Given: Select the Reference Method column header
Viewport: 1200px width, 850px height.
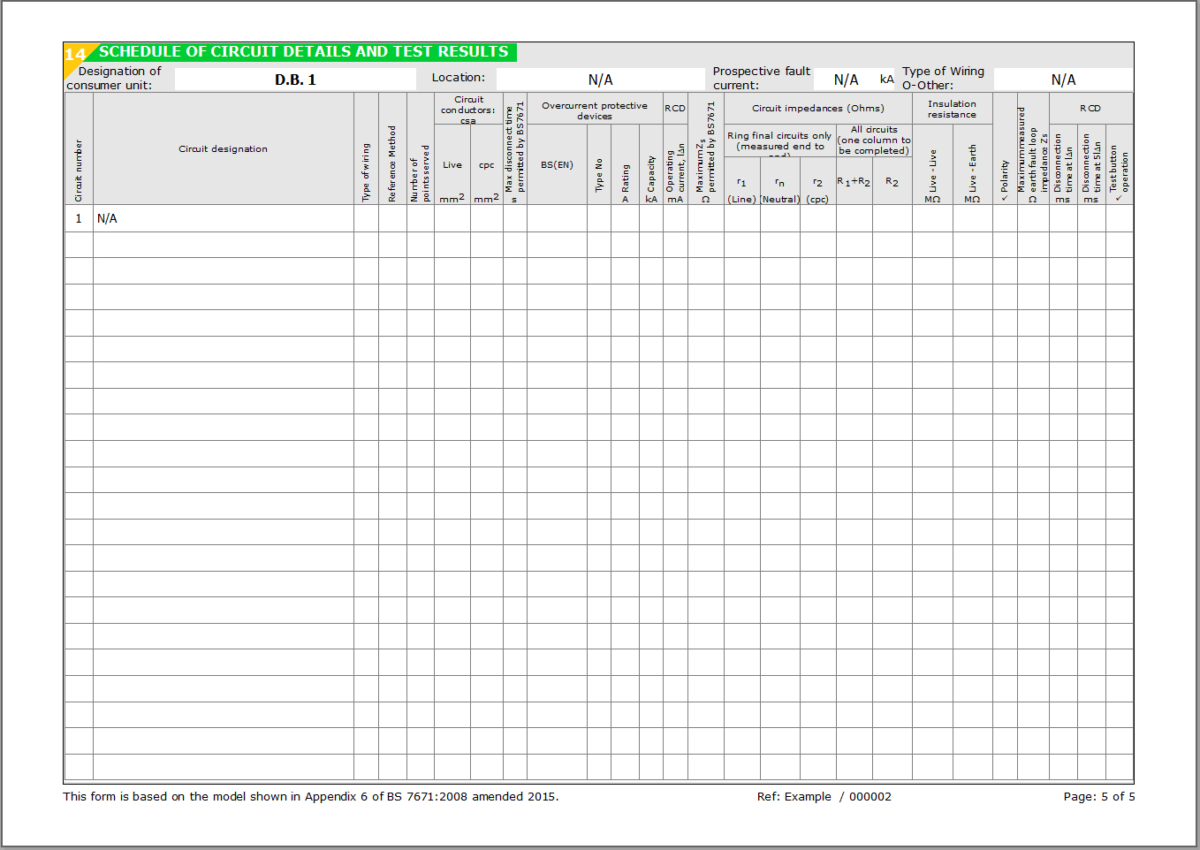Looking at the screenshot, I should (x=392, y=160).
